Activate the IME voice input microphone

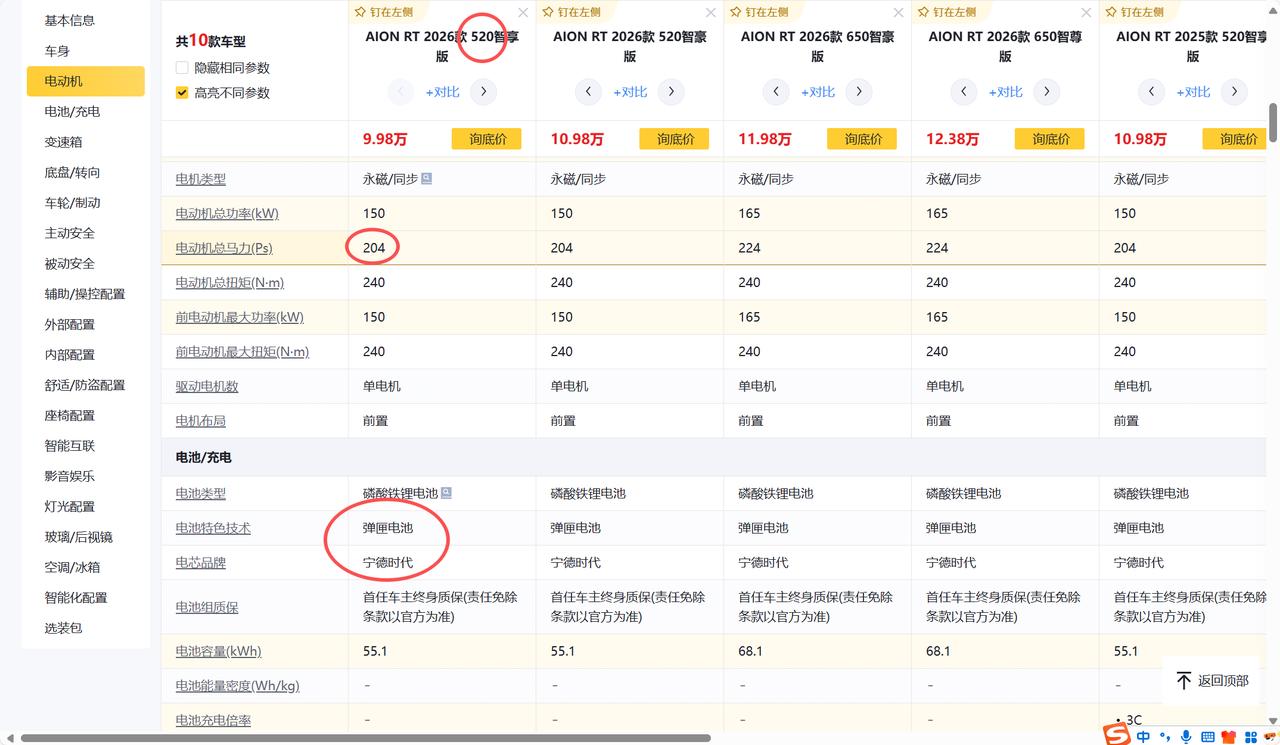click(1186, 737)
